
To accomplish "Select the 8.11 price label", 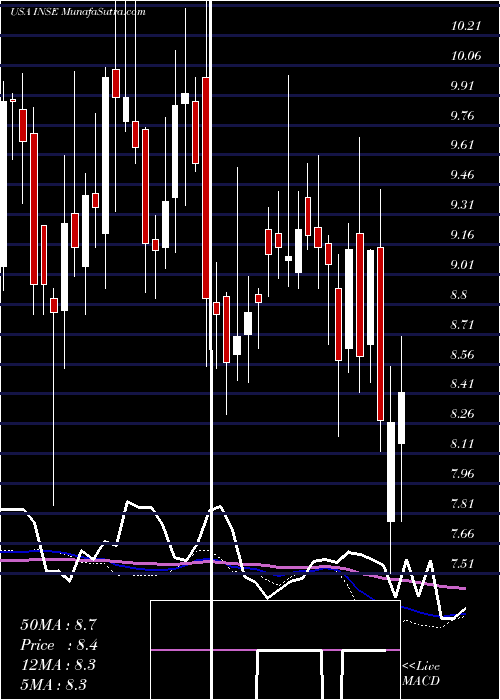I will click(x=464, y=444).
